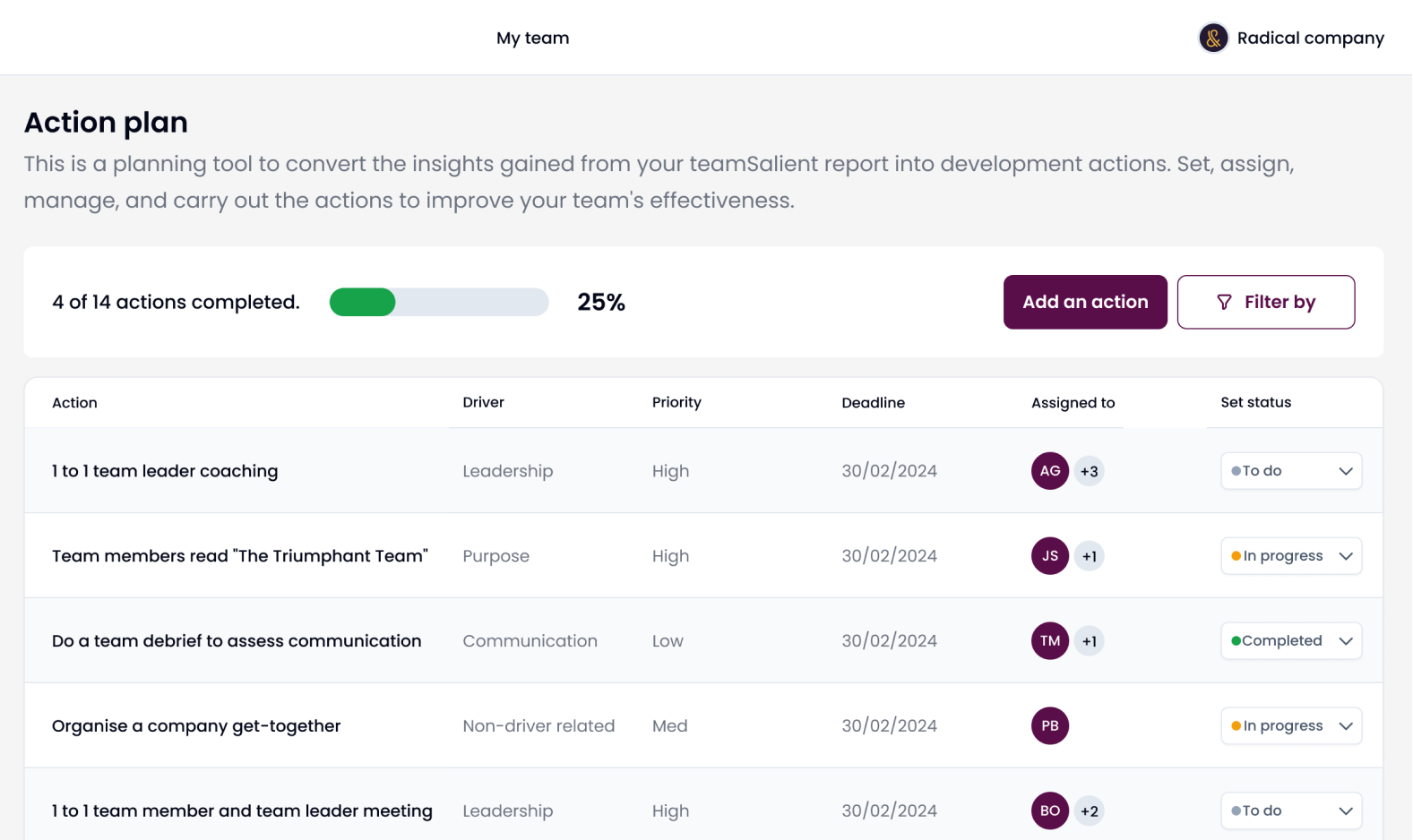This screenshot has width=1413, height=840.
Task: Click the AG assignee avatar
Action: [1049, 471]
